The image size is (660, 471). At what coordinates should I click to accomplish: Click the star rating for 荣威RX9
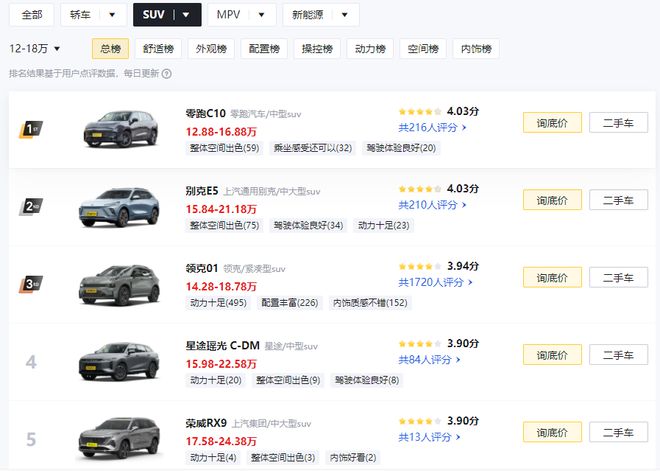point(420,421)
